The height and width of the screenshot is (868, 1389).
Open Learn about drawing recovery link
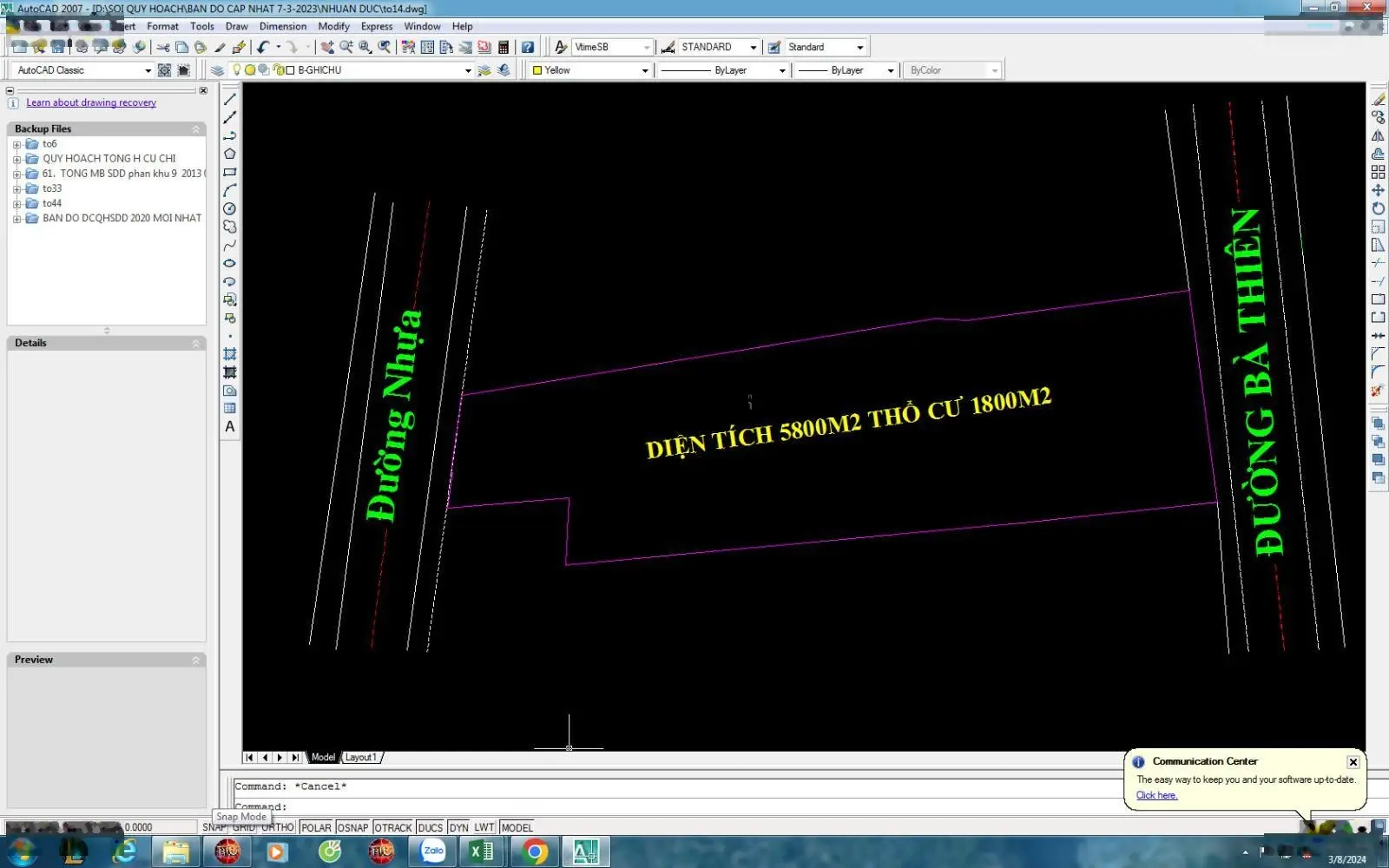[91, 102]
